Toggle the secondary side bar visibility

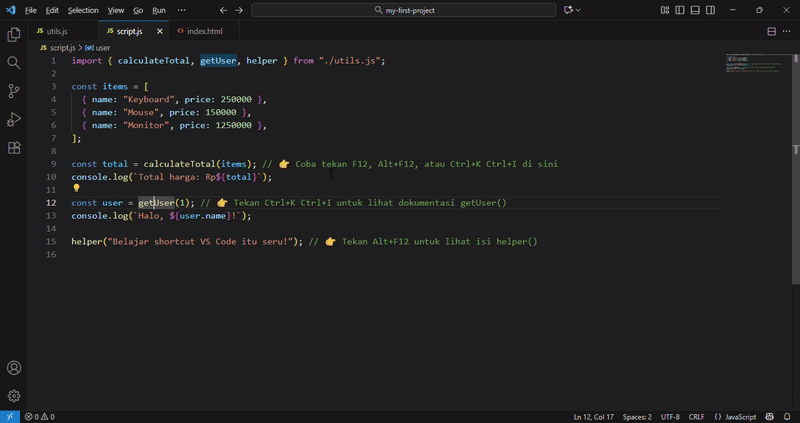(x=710, y=10)
